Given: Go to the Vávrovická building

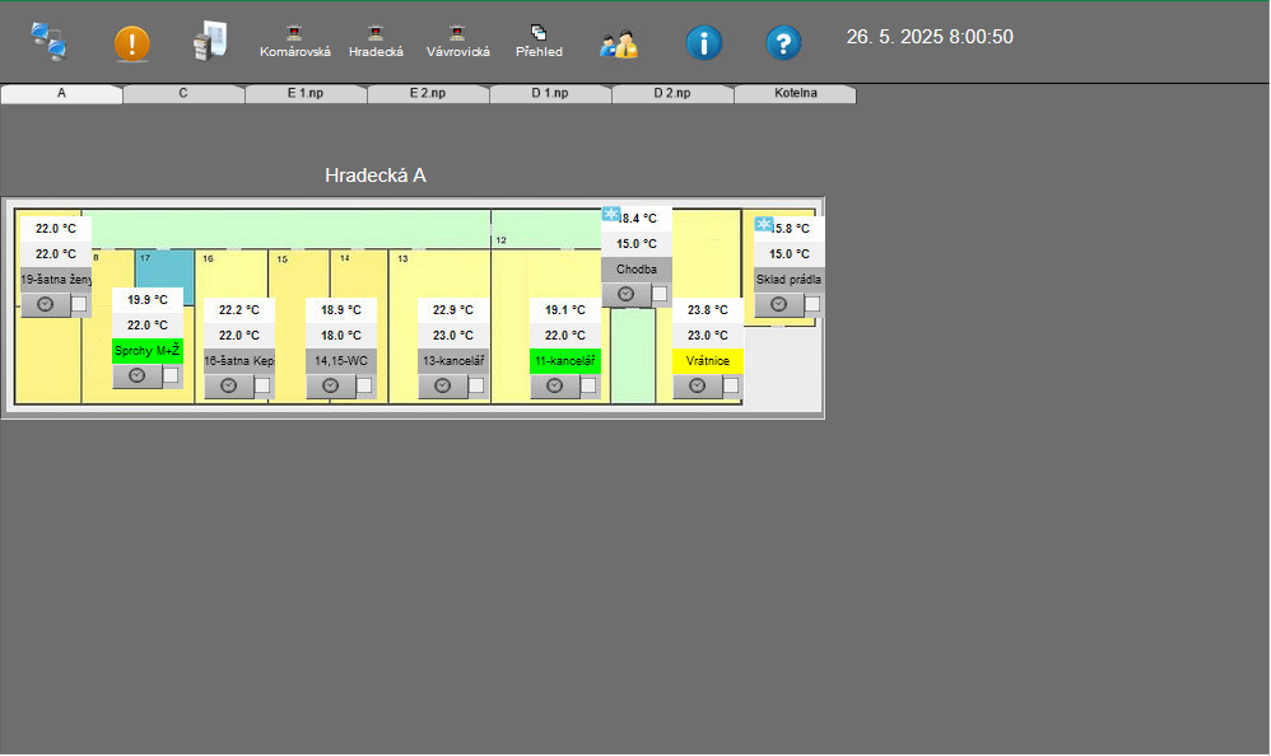Looking at the screenshot, I should point(458,43).
